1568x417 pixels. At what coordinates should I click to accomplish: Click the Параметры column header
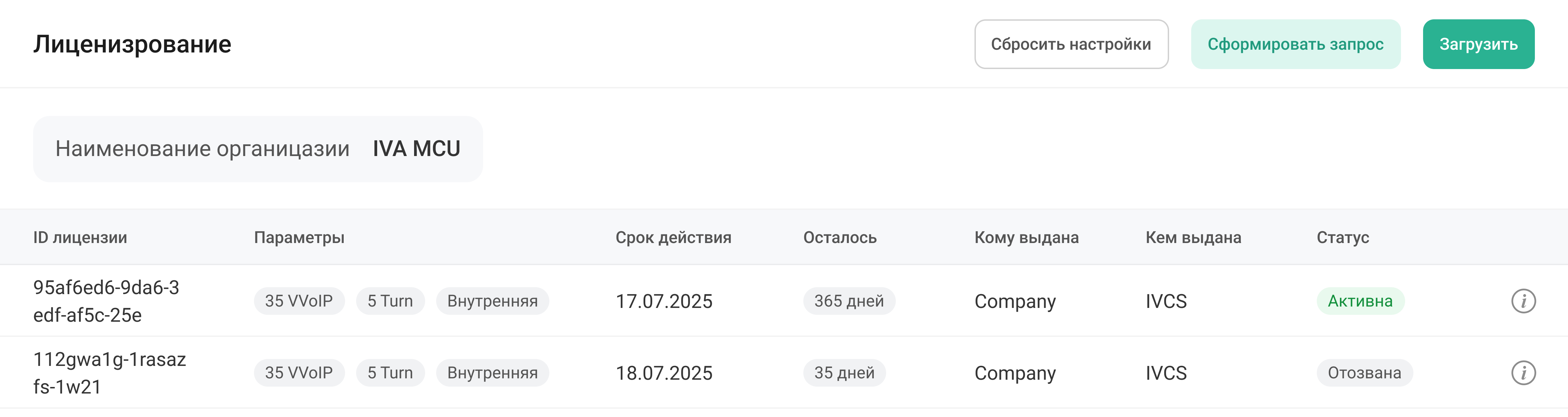point(299,237)
